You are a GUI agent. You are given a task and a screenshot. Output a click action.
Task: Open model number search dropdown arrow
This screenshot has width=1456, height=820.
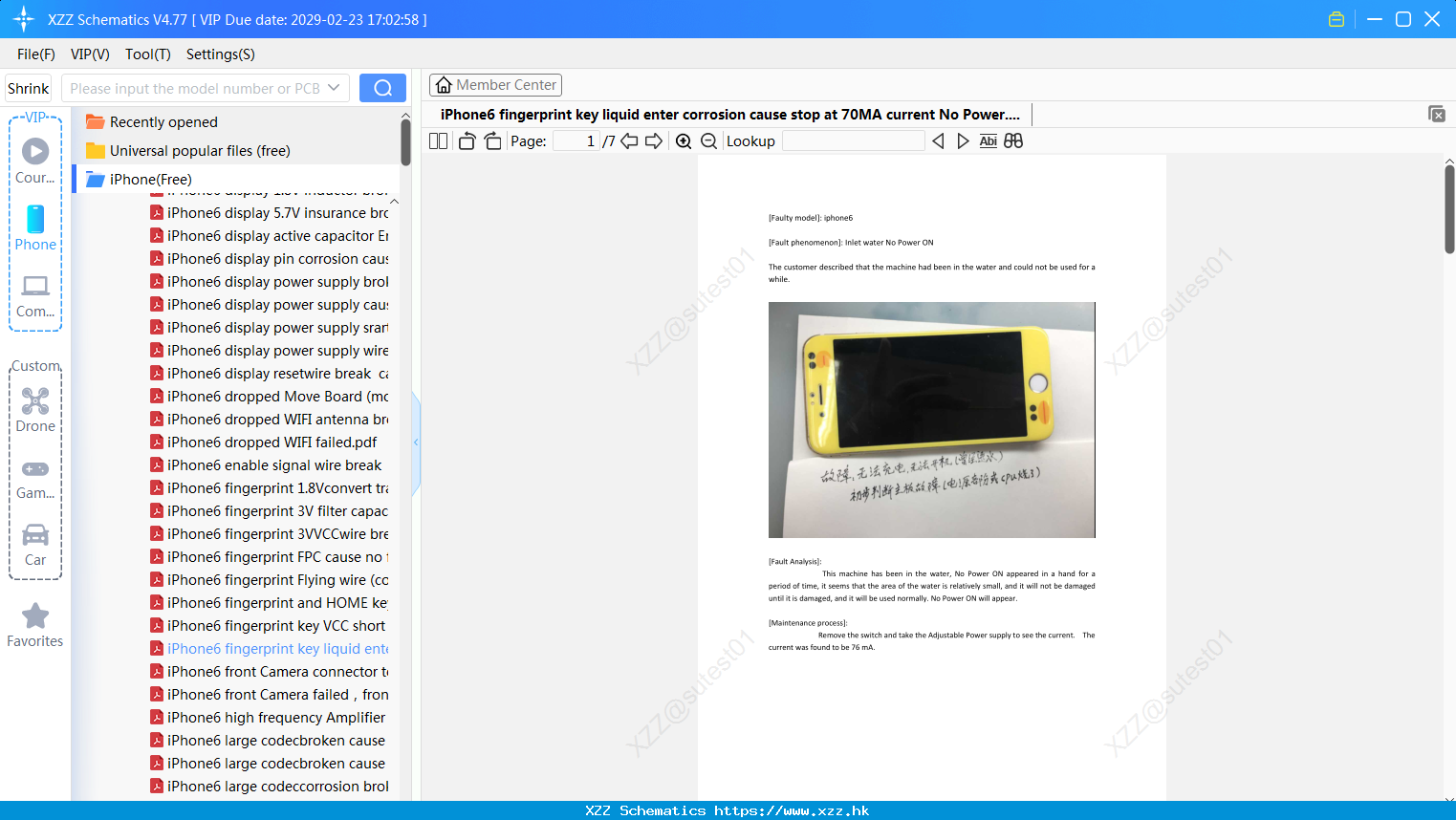tap(334, 88)
